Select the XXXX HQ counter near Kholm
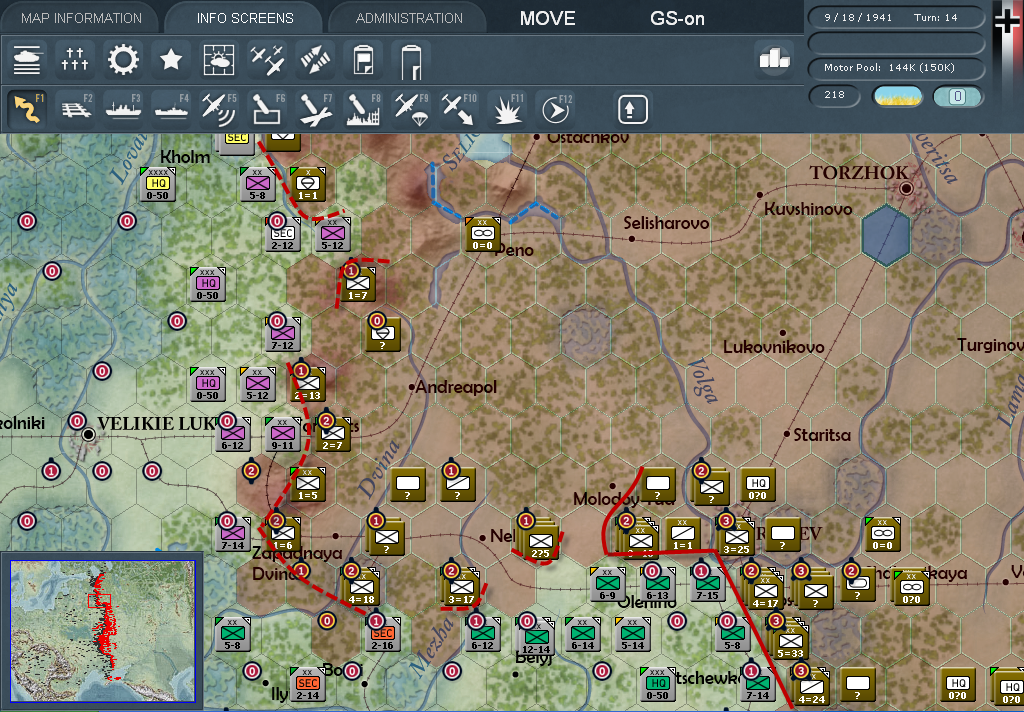Viewport: 1024px width, 712px height. pos(157,184)
